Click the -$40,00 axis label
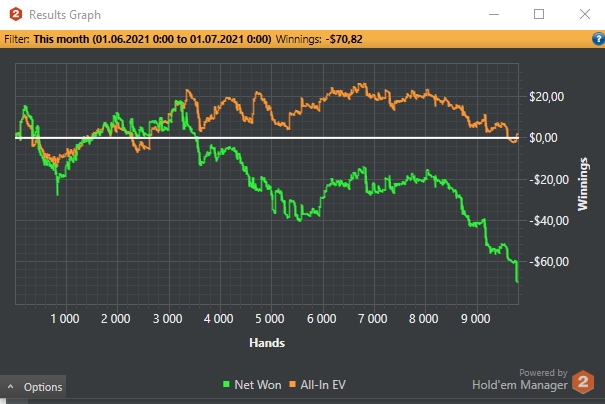Viewport: 605px width, 404px height. pyautogui.click(x=549, y=221)
